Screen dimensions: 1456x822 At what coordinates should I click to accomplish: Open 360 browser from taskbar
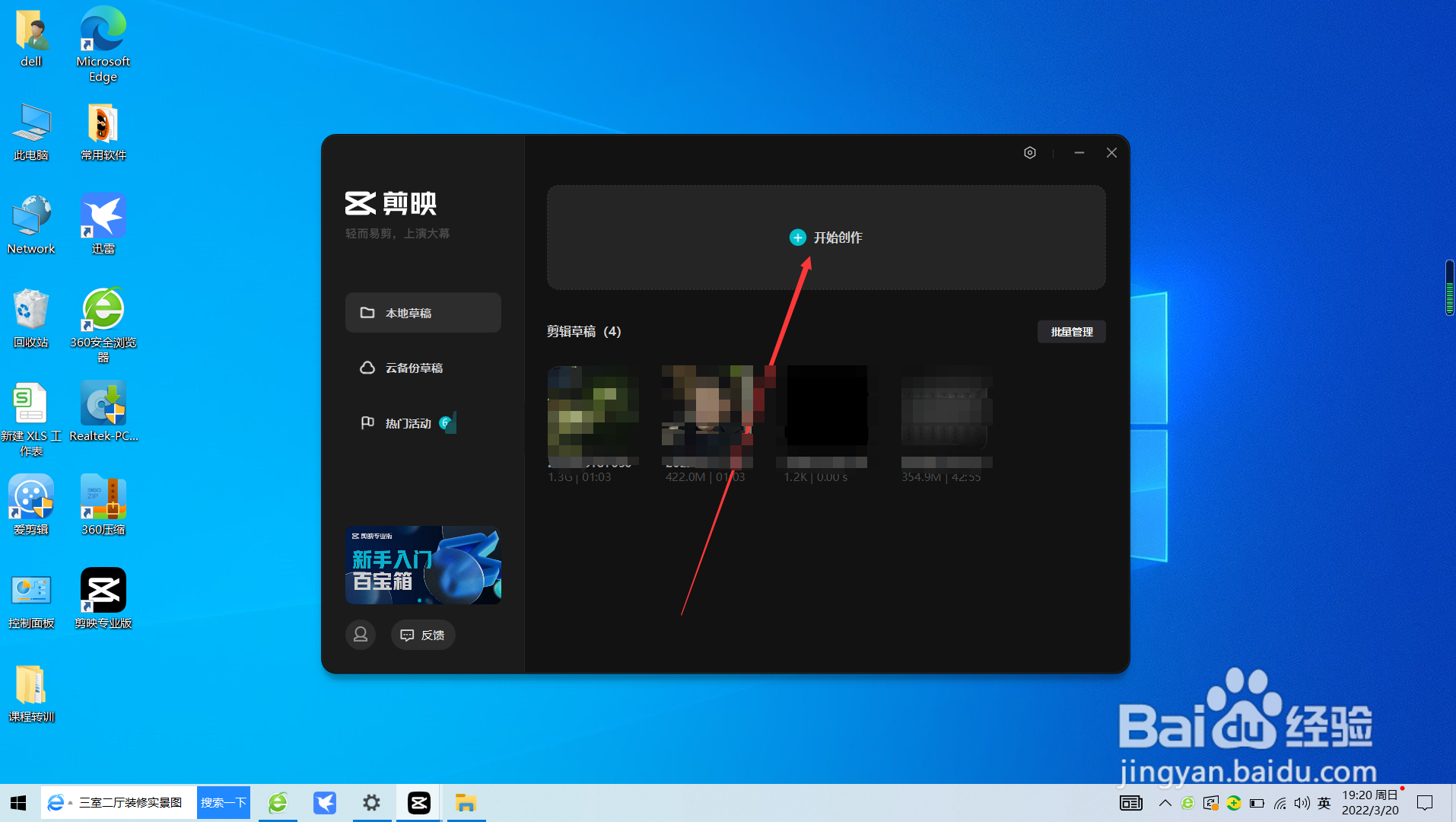tap(278, 803)
